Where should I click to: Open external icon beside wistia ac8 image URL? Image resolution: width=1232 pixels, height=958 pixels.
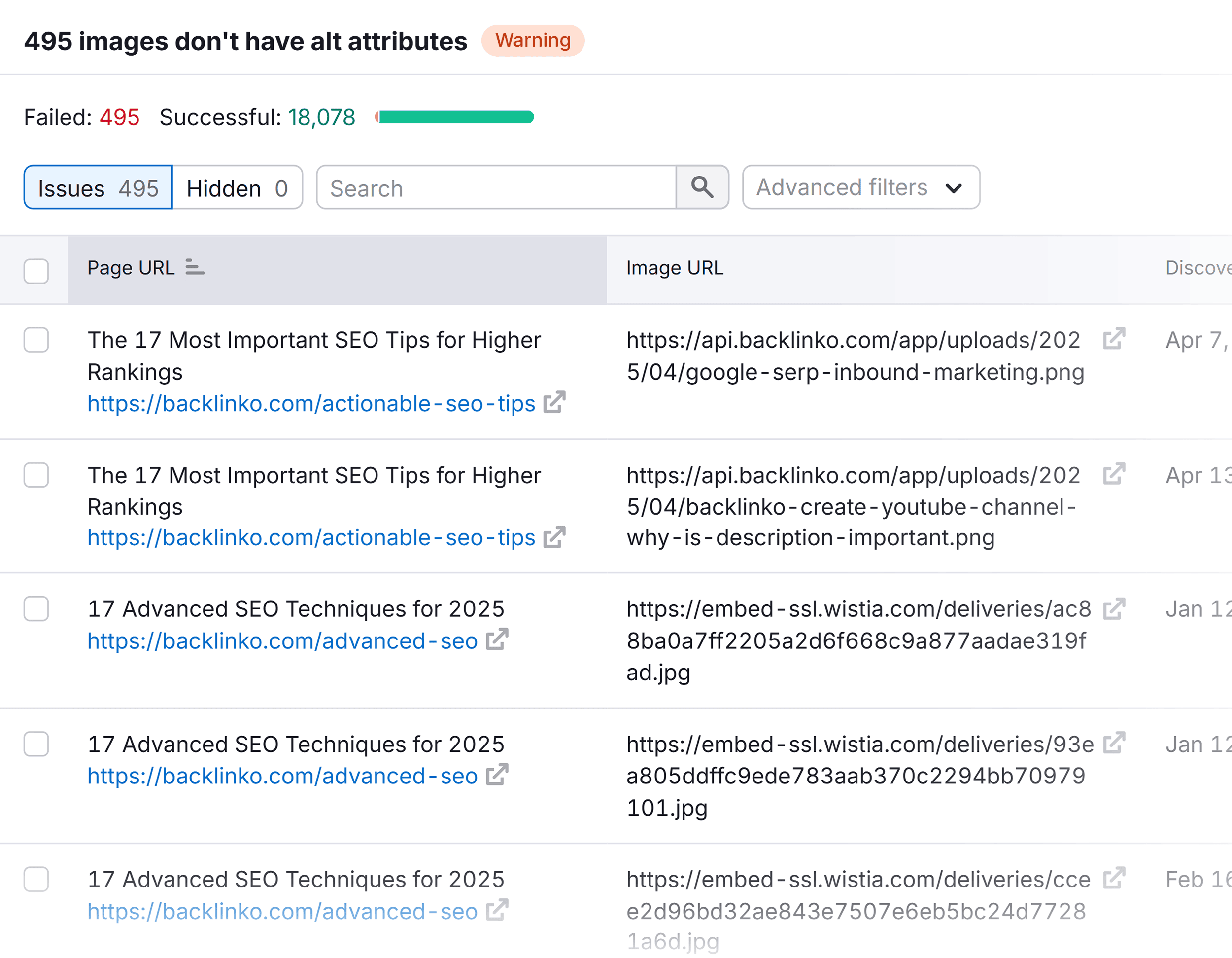(x=1114, y=608)
